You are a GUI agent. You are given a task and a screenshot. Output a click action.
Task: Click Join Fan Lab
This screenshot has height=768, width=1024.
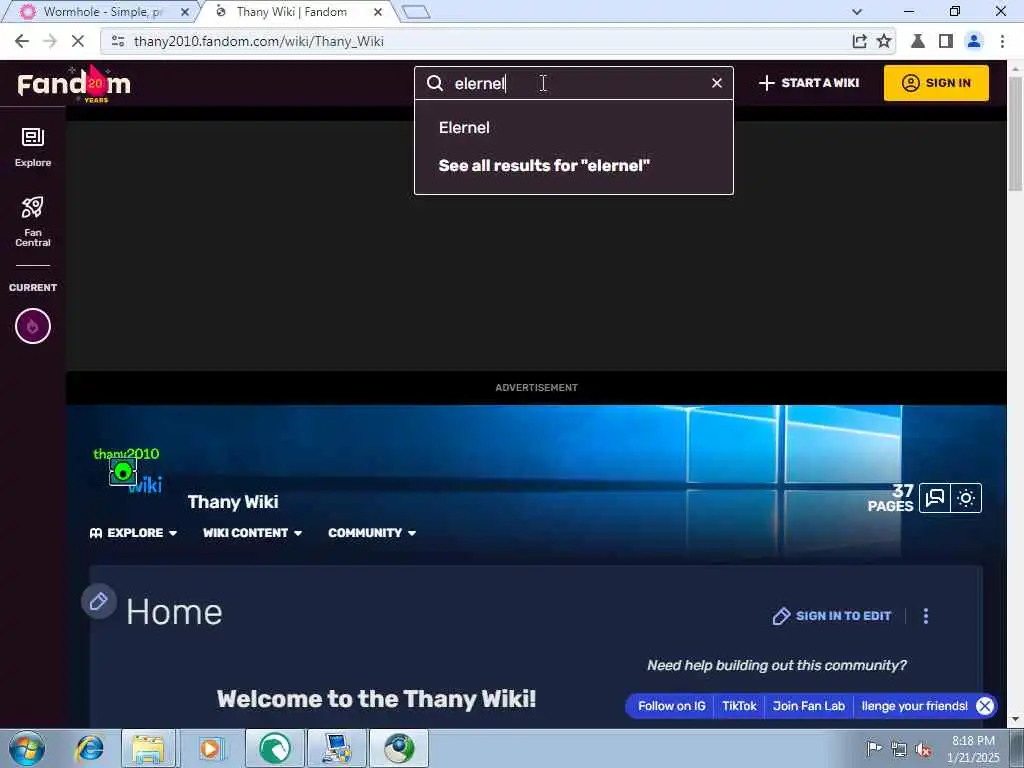pos(808,706)
